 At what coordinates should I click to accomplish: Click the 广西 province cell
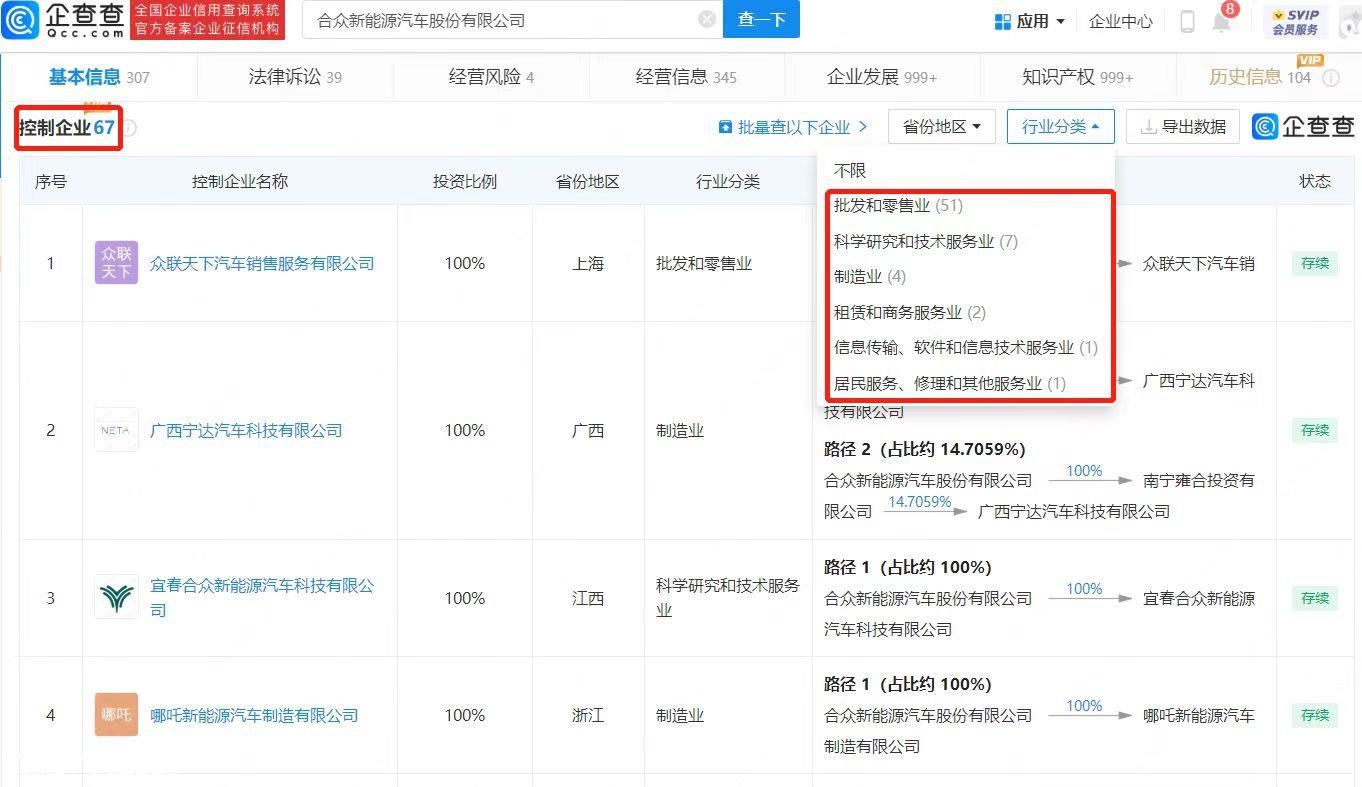[588, 430]
